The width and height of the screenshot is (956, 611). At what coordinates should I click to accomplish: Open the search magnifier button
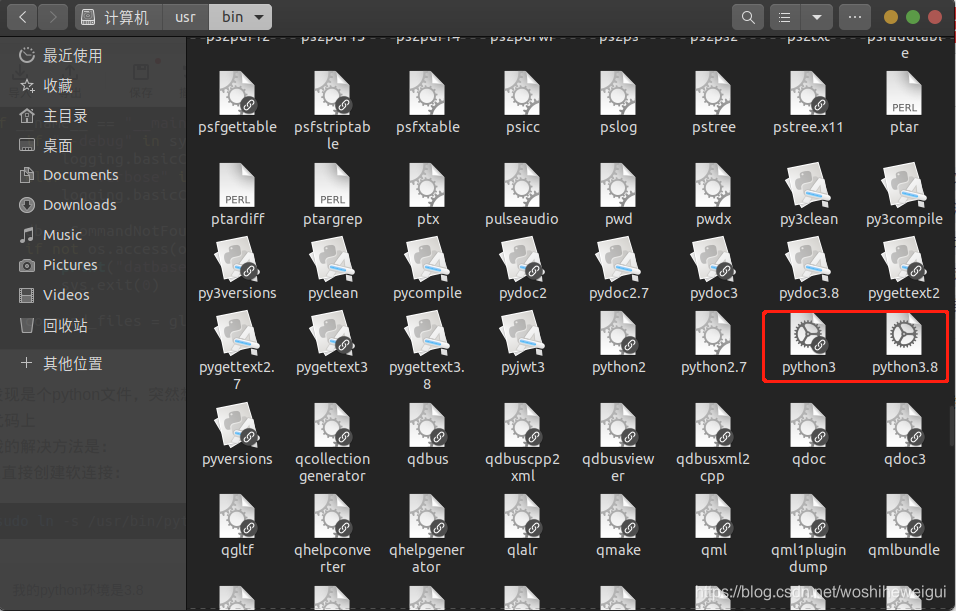coord(748,17)
